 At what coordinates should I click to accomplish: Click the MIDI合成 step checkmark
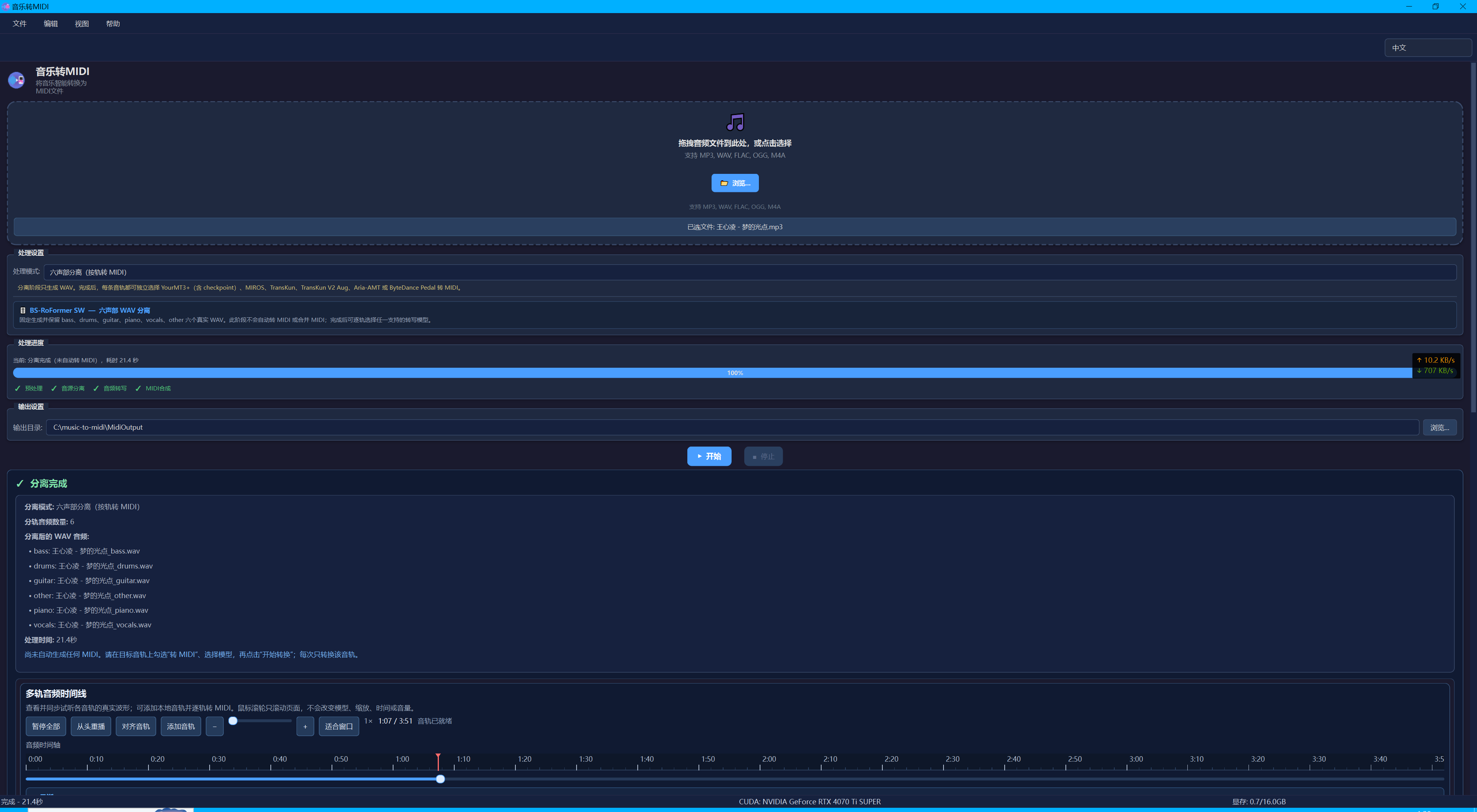point(138,388)
